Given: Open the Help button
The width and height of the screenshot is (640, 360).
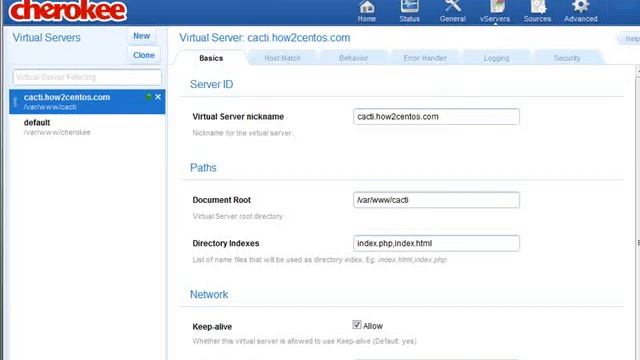Looking at the screenshot, I should 629,39.
